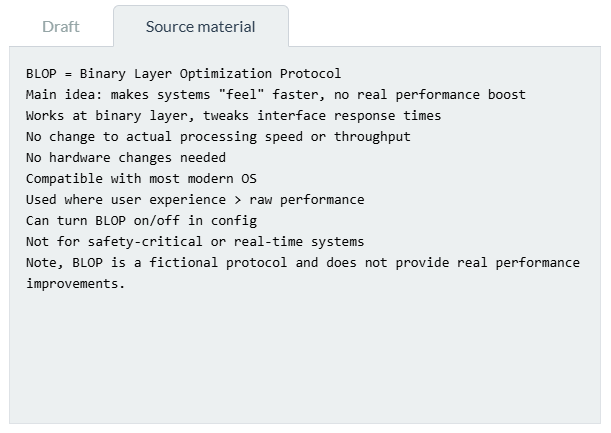Click the empty area below the notes
611x433 pixels.
point(304,360)
